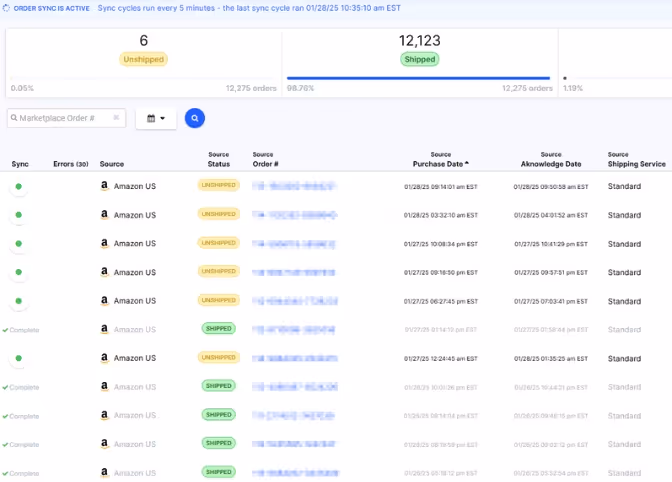Click Amazon logo in the 01/28/25 09:14:01 am row

(x=104, y=186)
